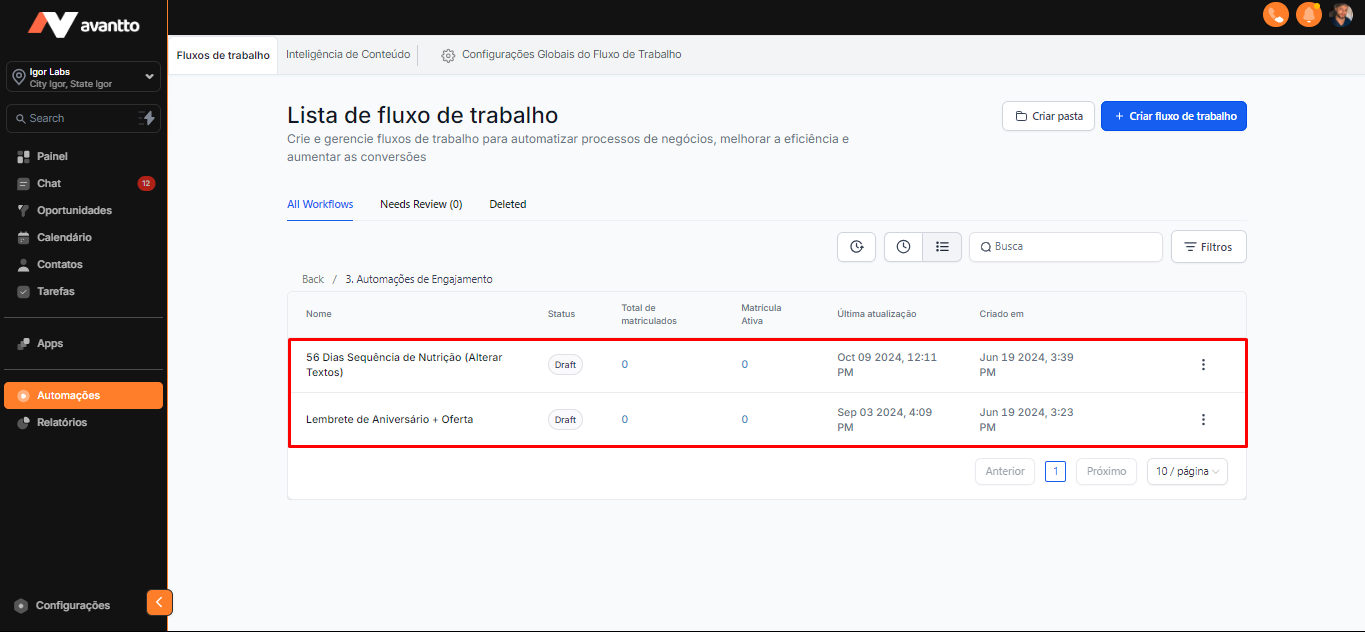Click the lightning quick actions icon
Viewport: 1365px width, 632px height.
[147, 118]
